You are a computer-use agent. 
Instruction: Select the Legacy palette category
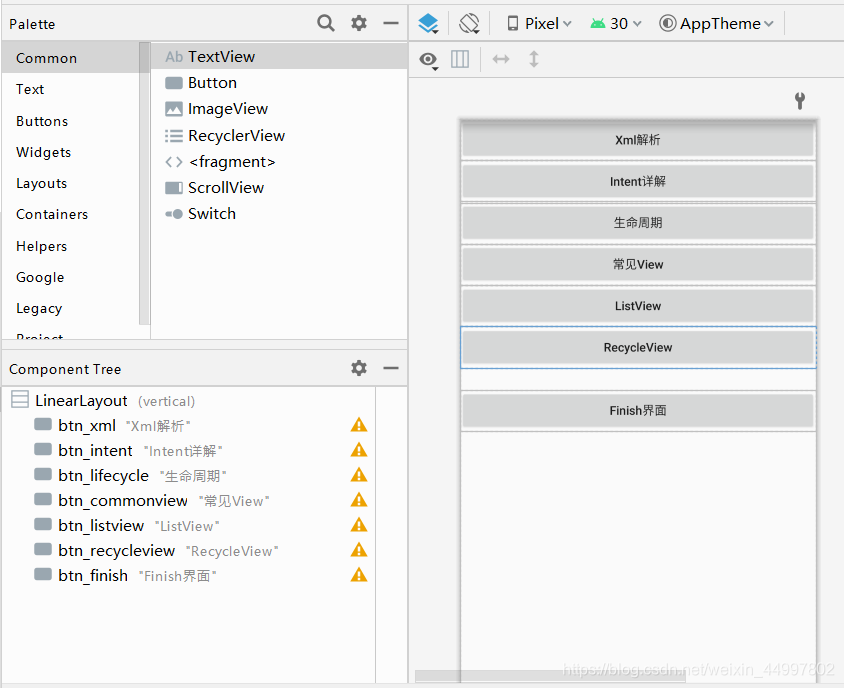point(71,308)
